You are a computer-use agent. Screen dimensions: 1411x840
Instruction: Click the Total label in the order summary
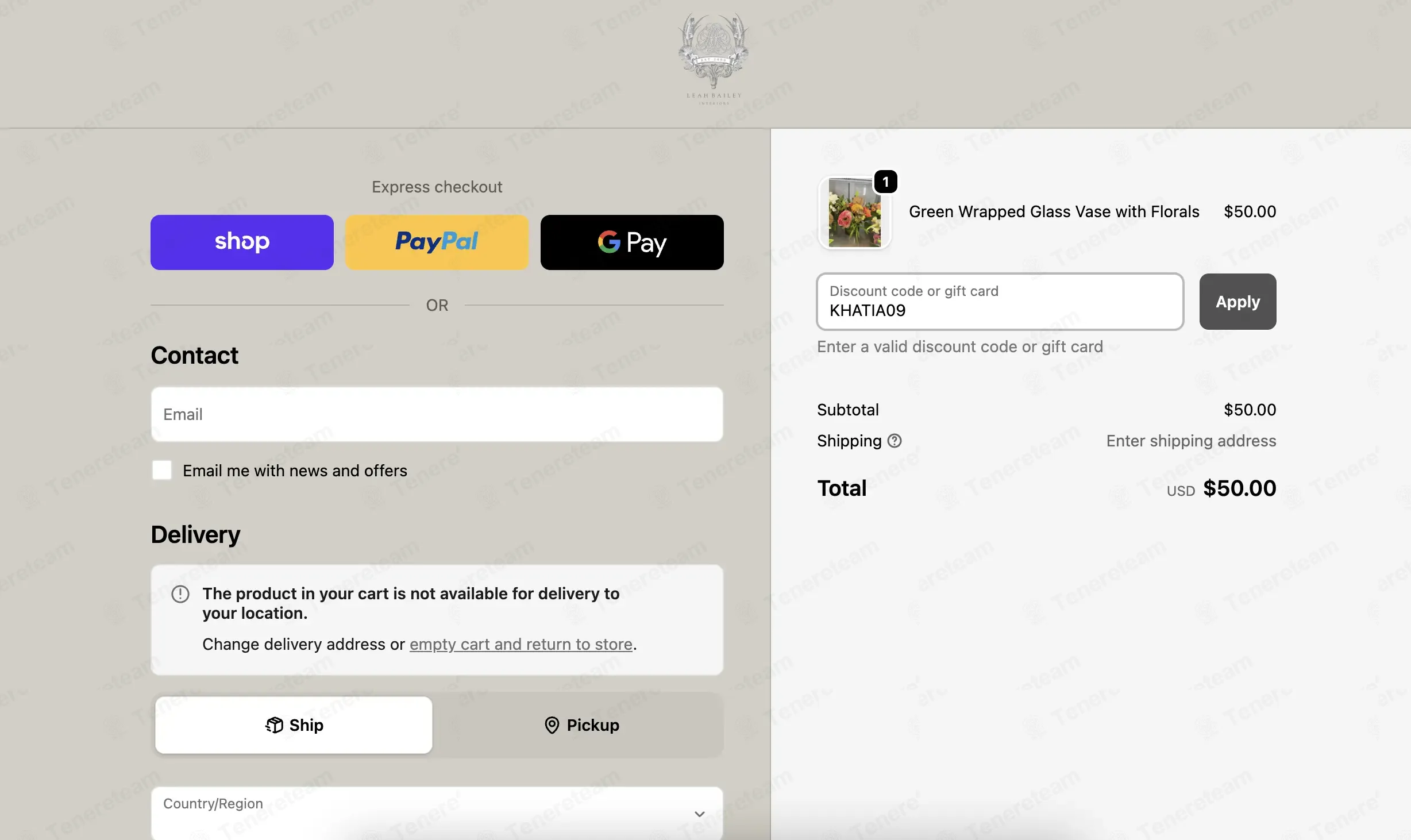(x=842, y=488)
